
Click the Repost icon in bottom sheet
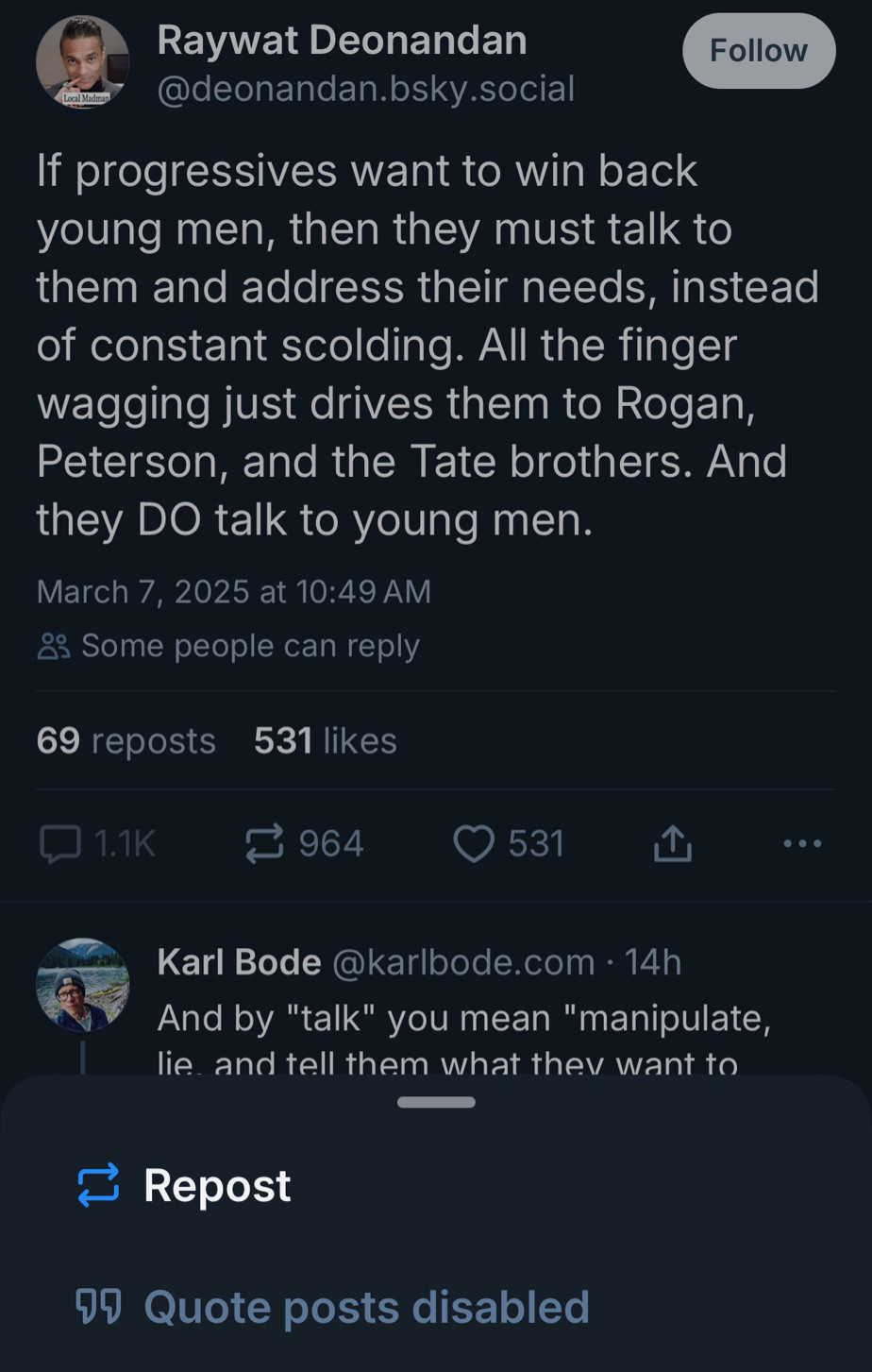click(98, 1184)
